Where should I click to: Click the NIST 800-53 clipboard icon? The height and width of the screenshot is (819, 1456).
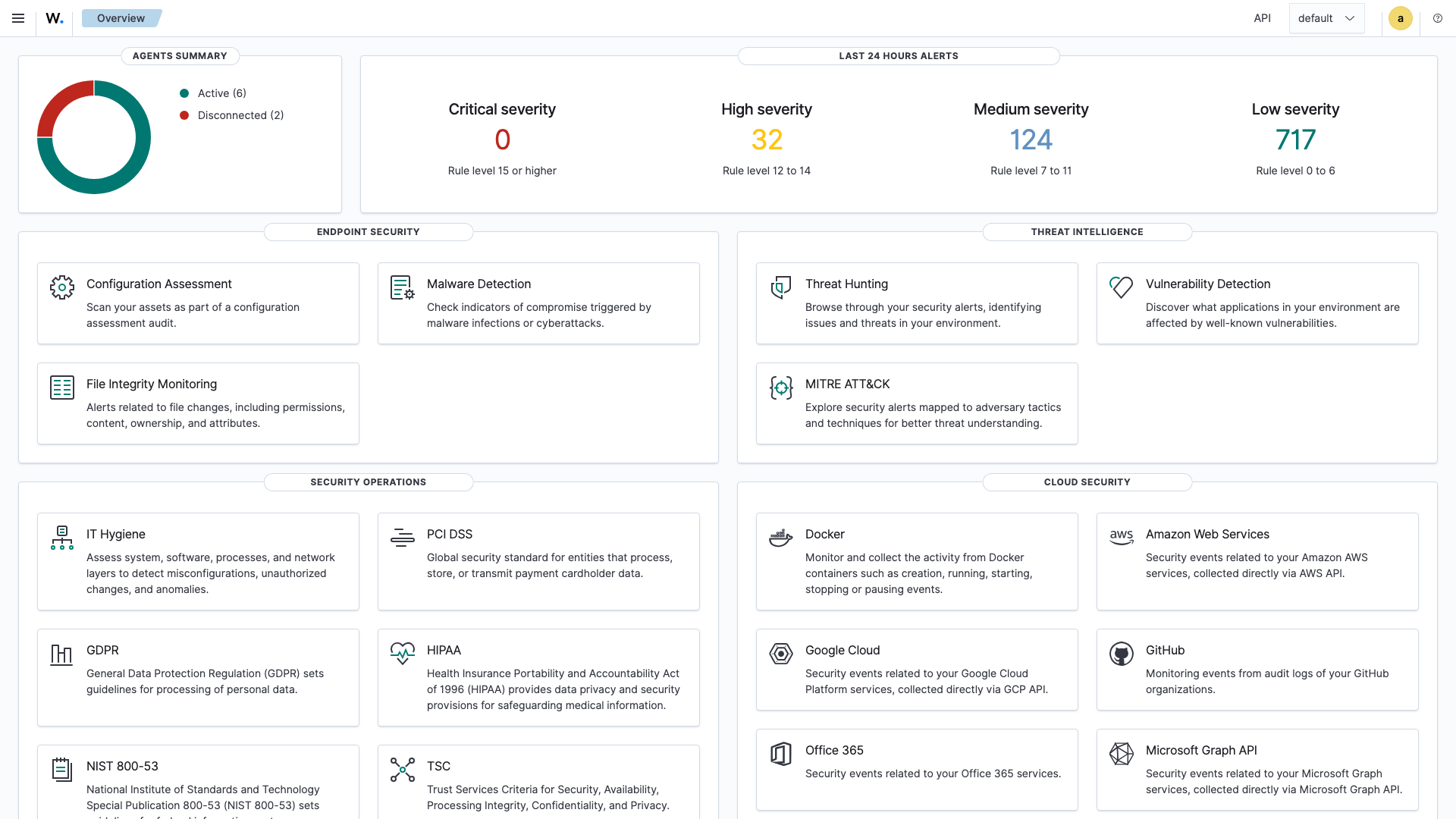click(62, 770)
